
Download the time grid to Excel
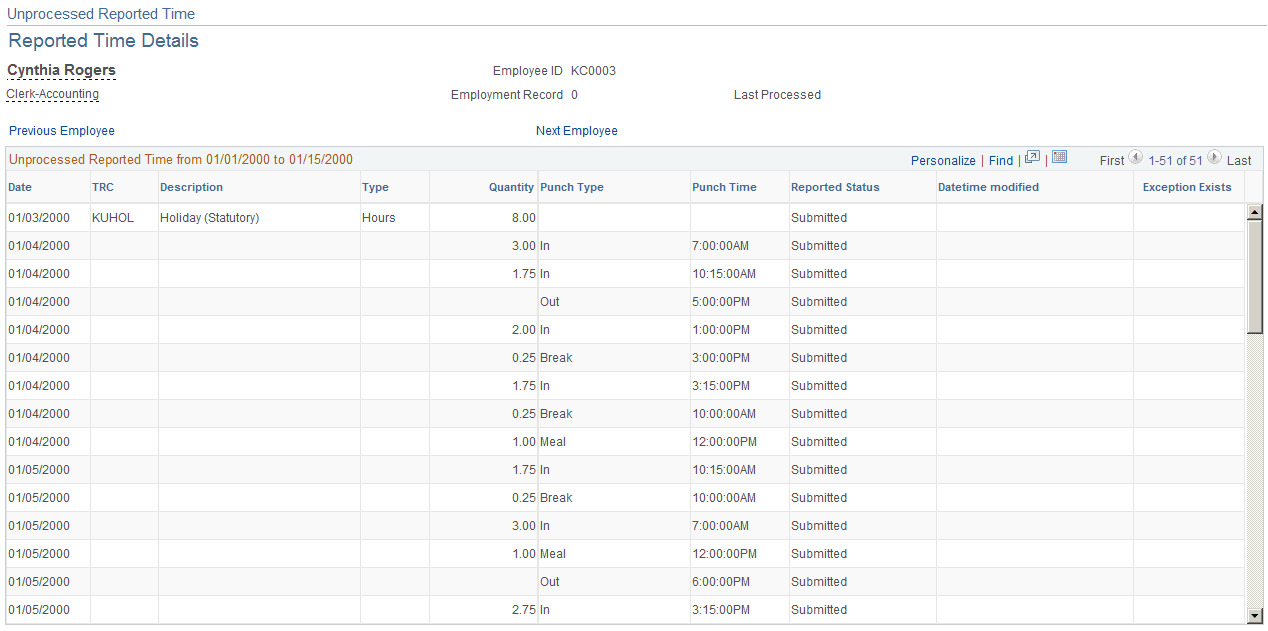coord(1058,157)
